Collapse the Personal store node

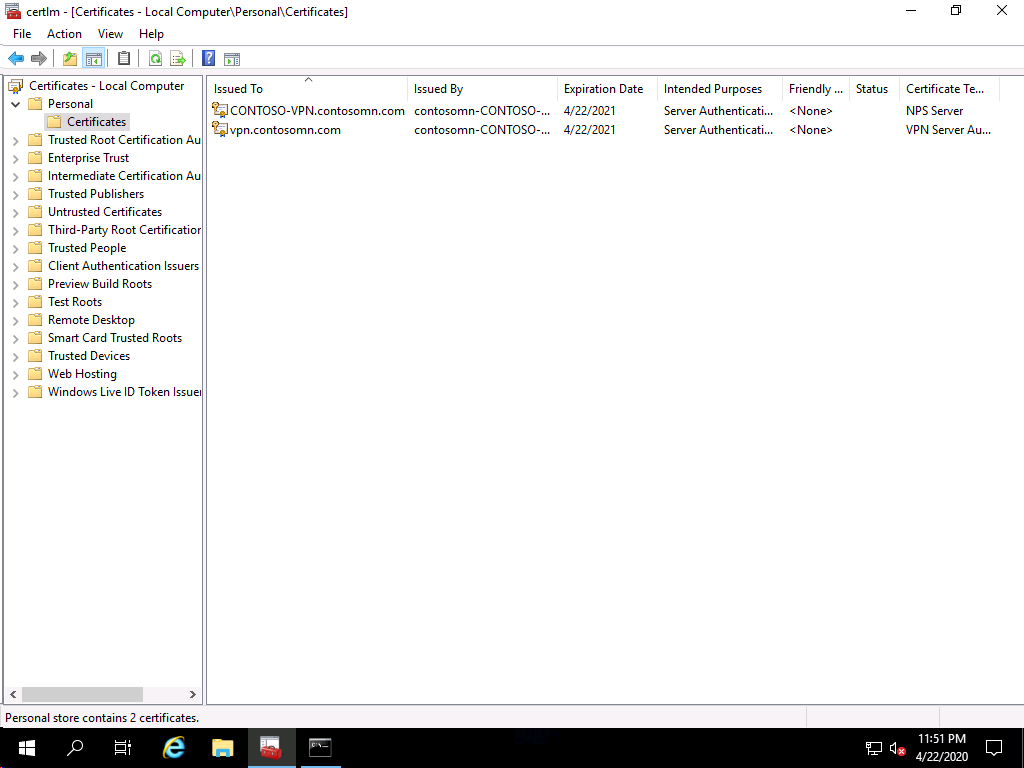tap(16, 104)
